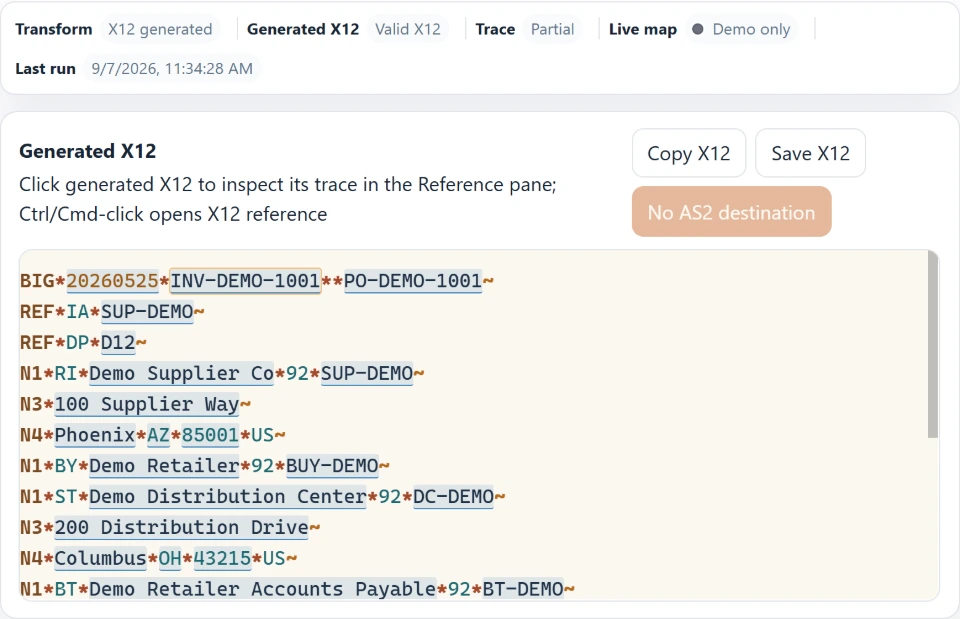Click the BT-DEMO identifier
This screenshot has height=619, width=960.
coord(523,589)
